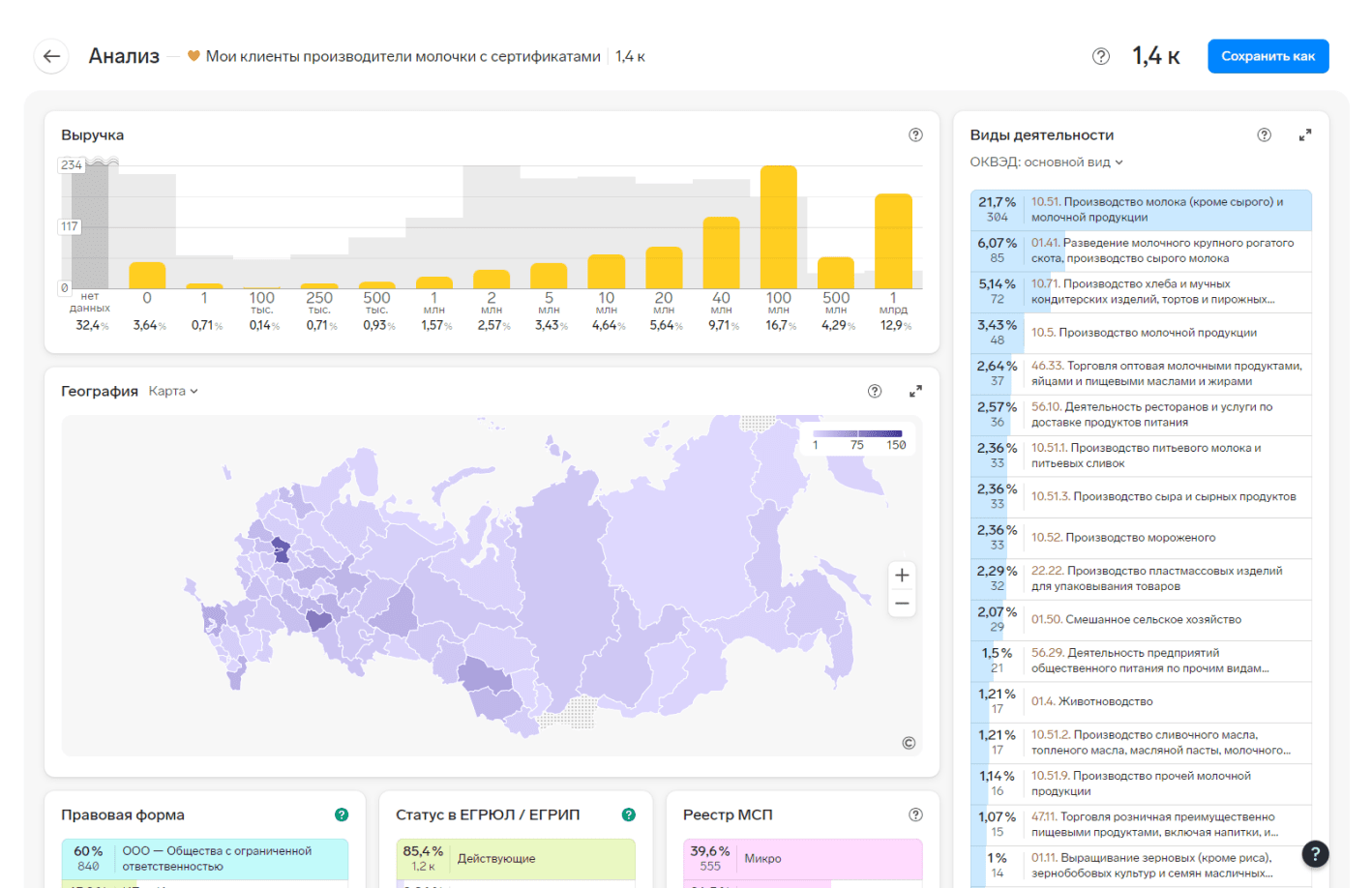Viewport: 1372px width, 888px height.
Task: Zoom out on the map
Action: [x=902, y=604]
